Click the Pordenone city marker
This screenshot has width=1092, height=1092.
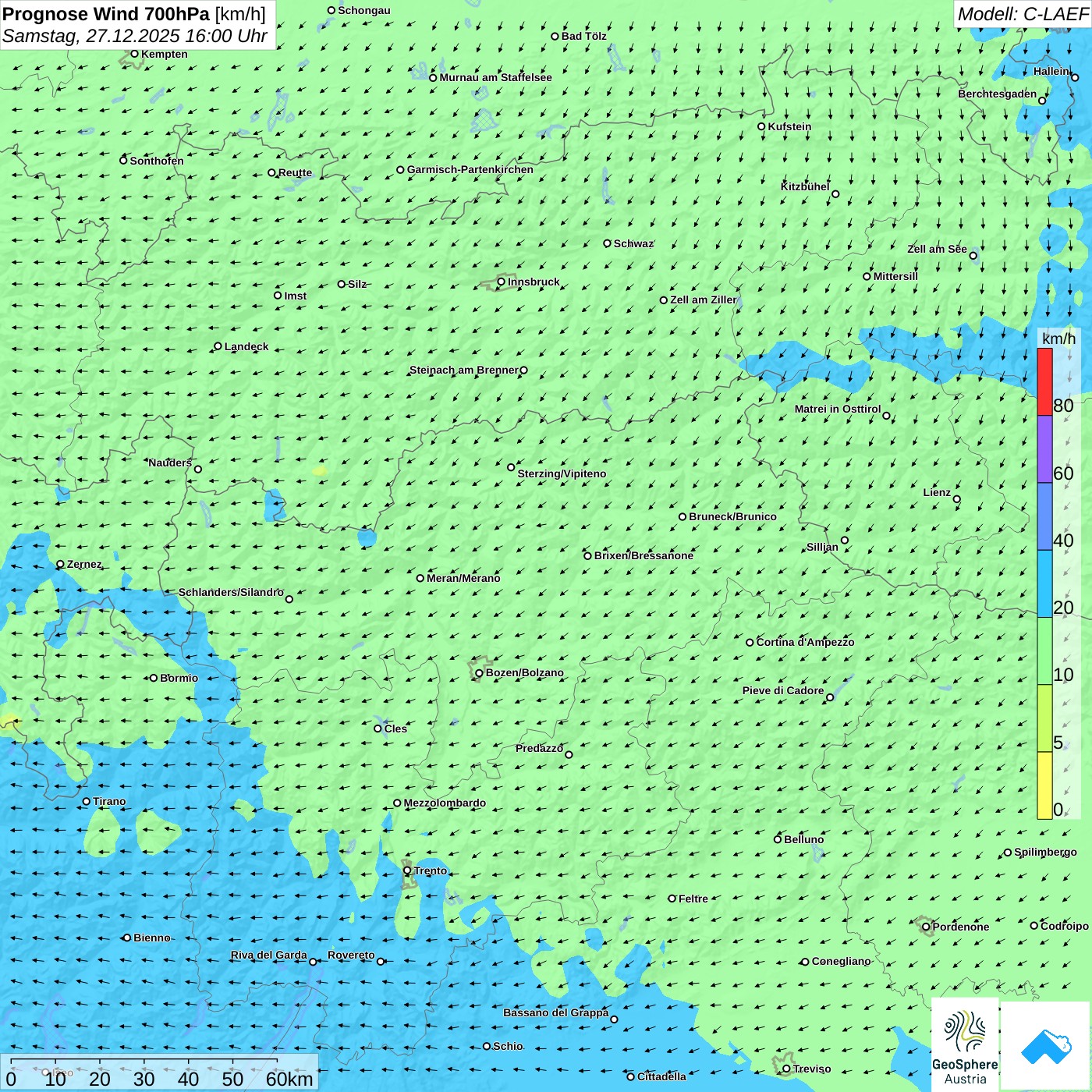pos(926,927)
